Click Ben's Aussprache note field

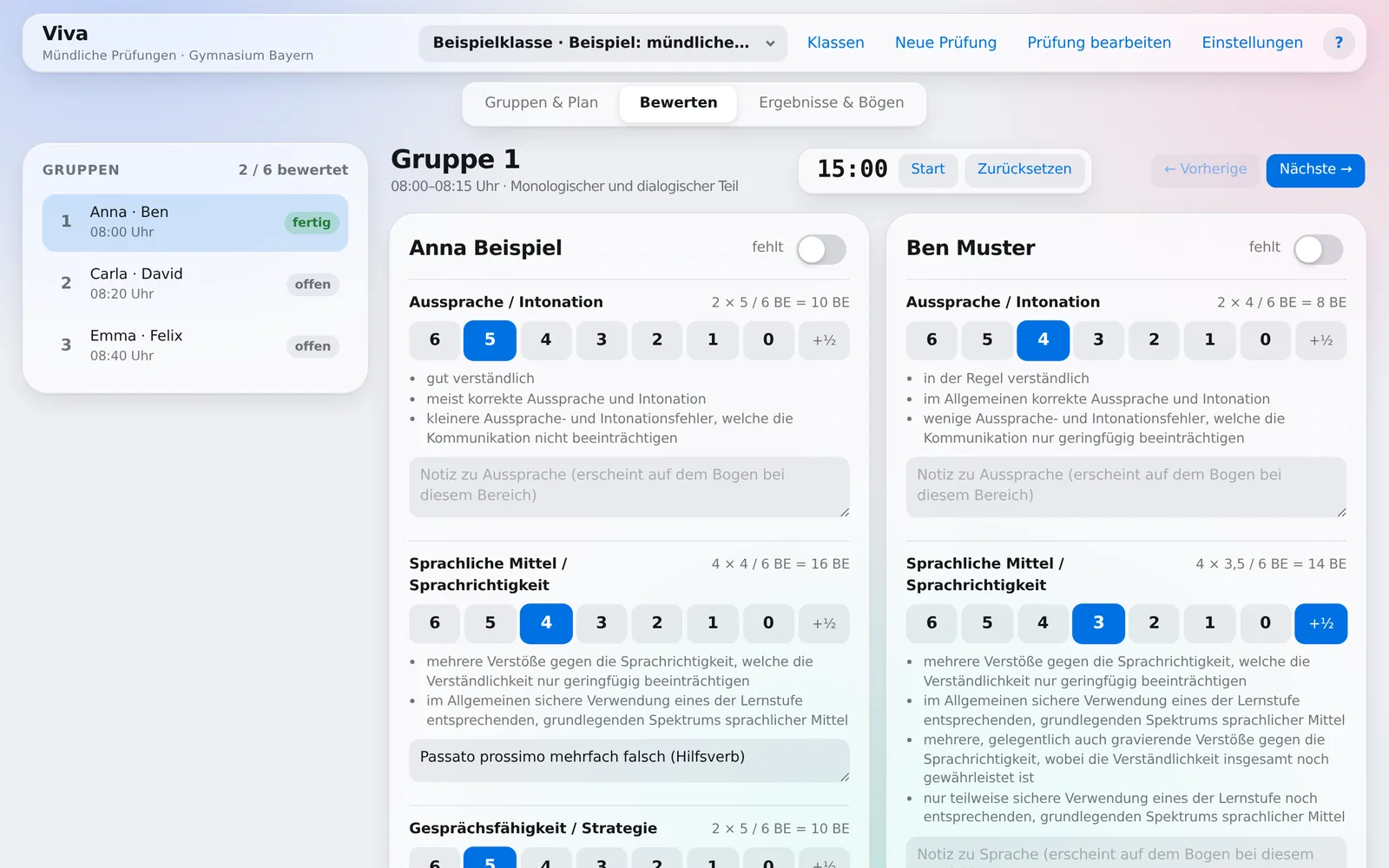click(x=1126, y=487)
